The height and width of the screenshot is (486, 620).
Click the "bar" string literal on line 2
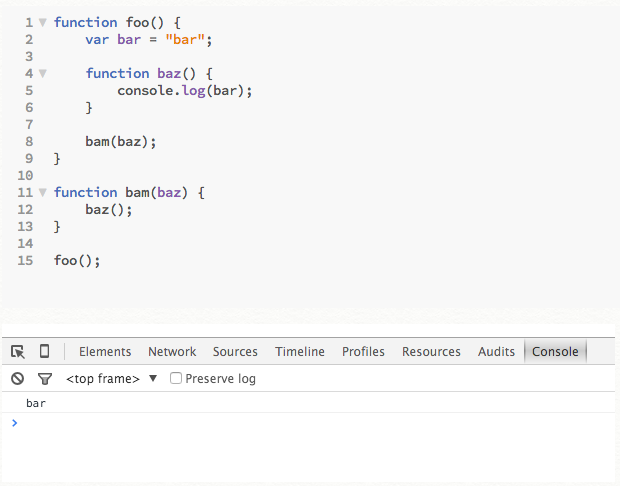[x=185, y=40]
